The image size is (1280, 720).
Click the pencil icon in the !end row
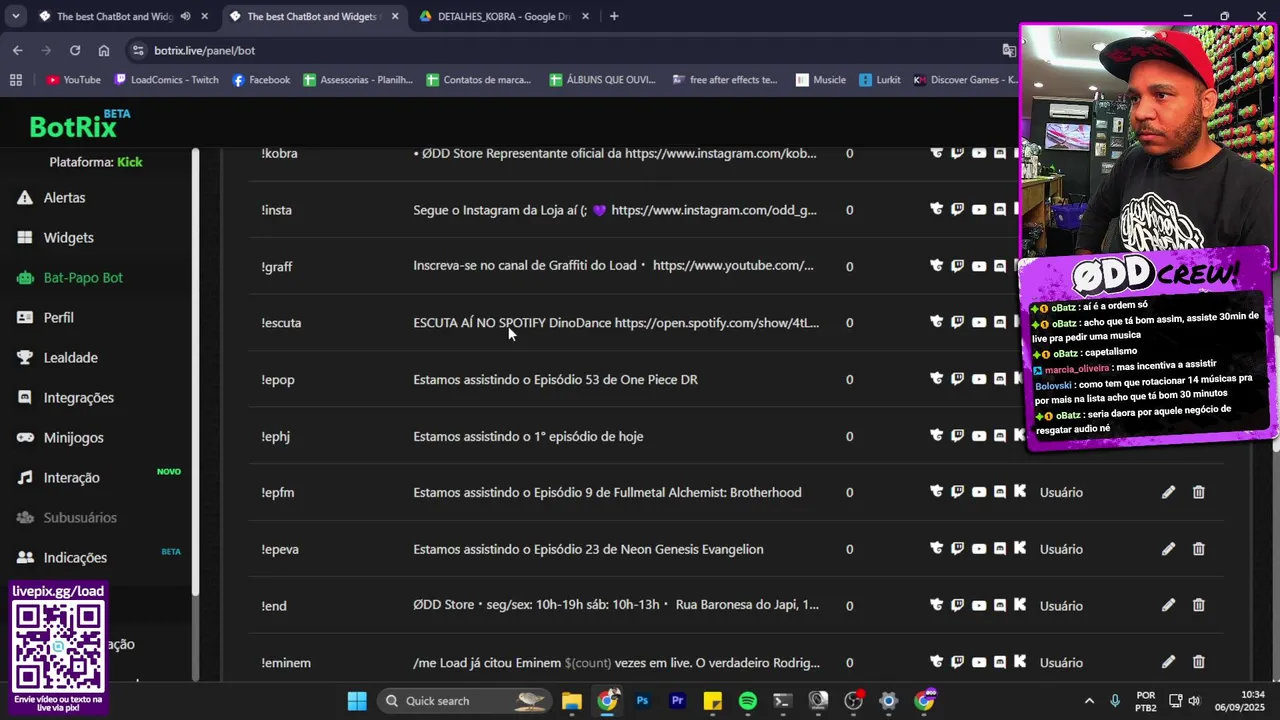point(1168,605)
